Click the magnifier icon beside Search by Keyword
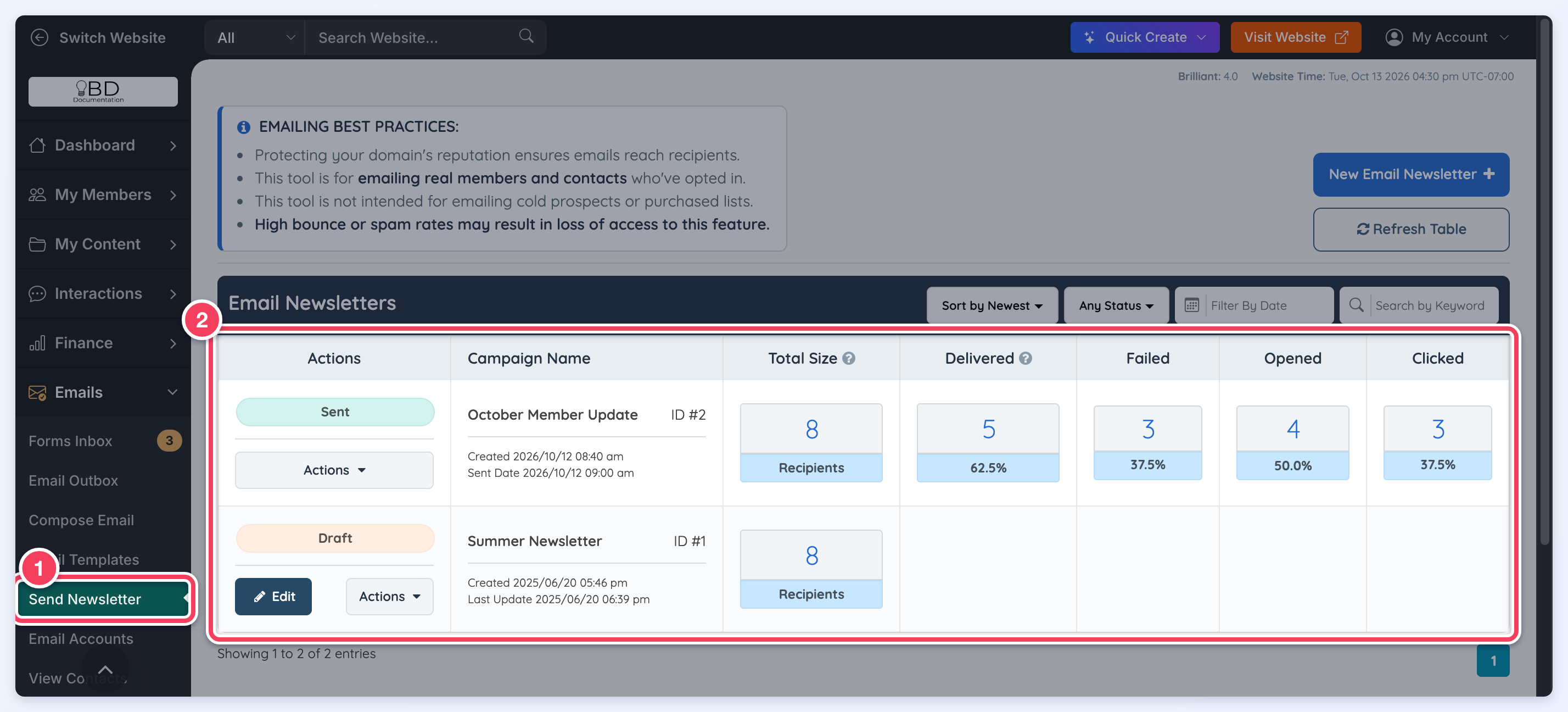This screenshot has width=1568, height=712. point(1356,304)
